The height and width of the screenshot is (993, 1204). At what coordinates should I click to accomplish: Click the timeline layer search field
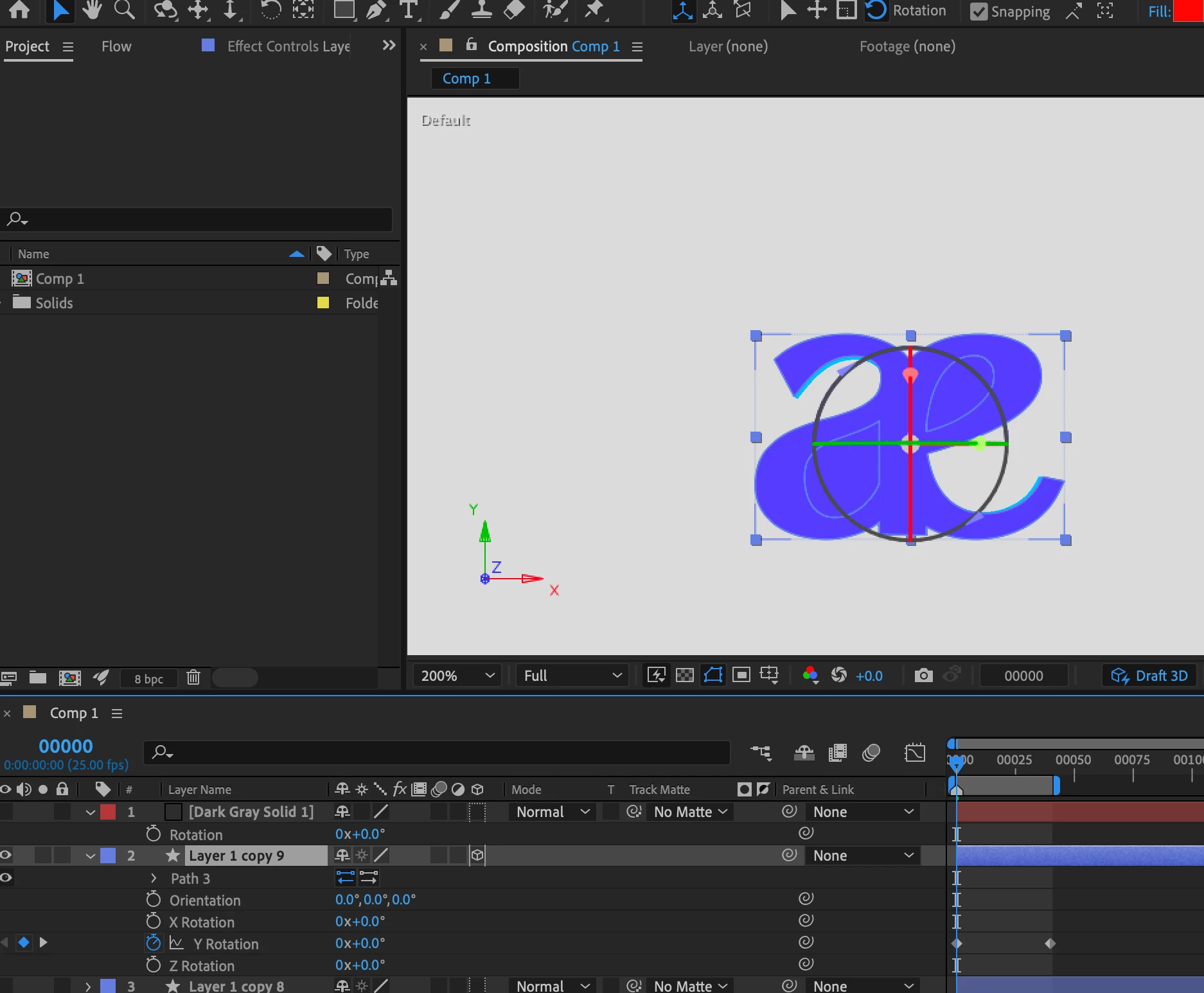click(x=437, y=752)
